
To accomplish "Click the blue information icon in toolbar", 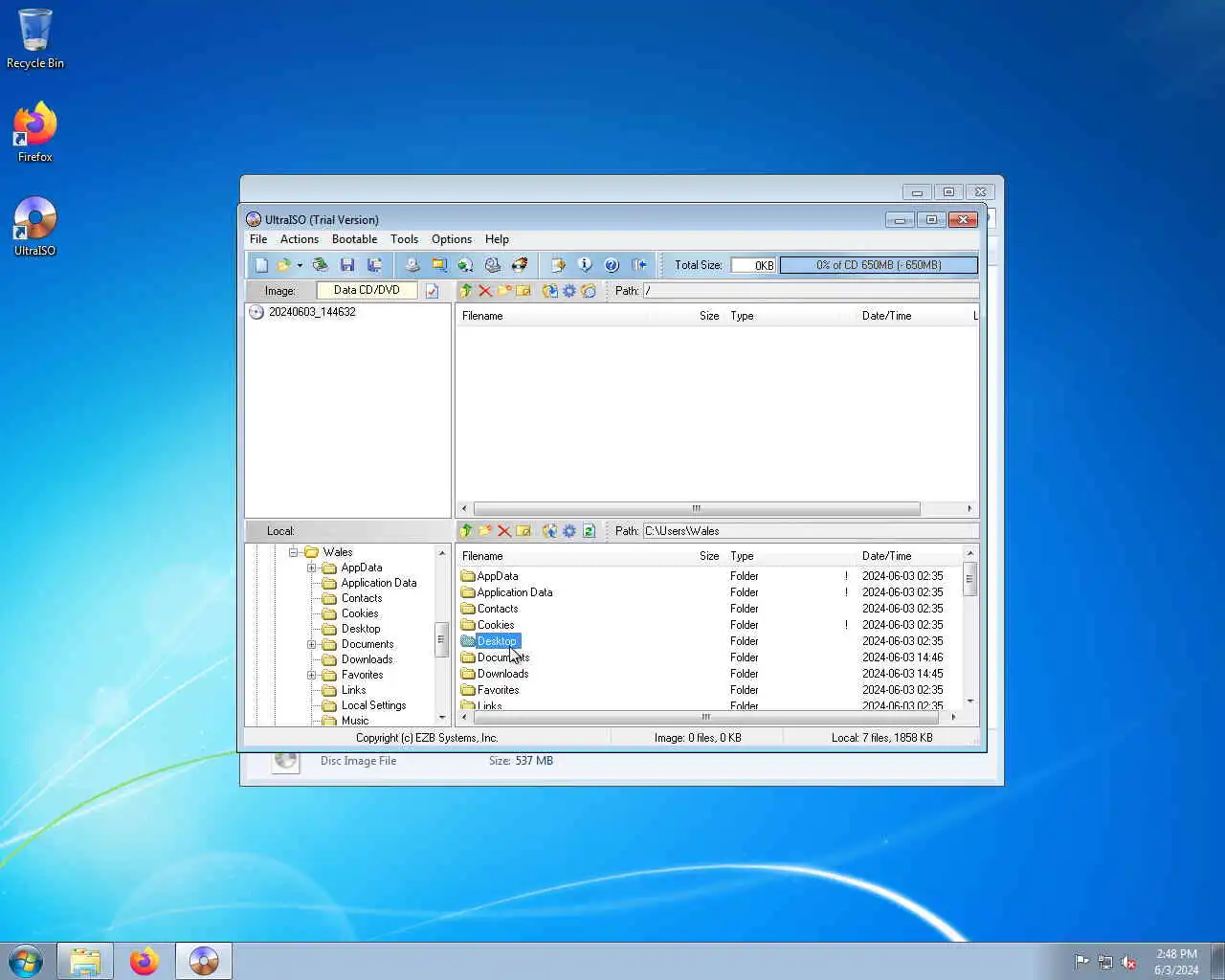I will pos(585,265).
